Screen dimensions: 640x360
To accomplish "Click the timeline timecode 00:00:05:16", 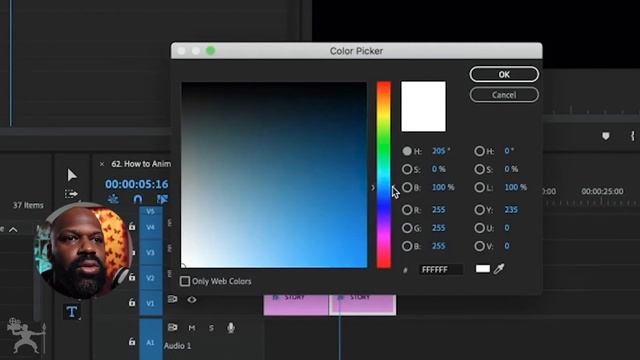I will pyautogui.click(x=136, y=184).
